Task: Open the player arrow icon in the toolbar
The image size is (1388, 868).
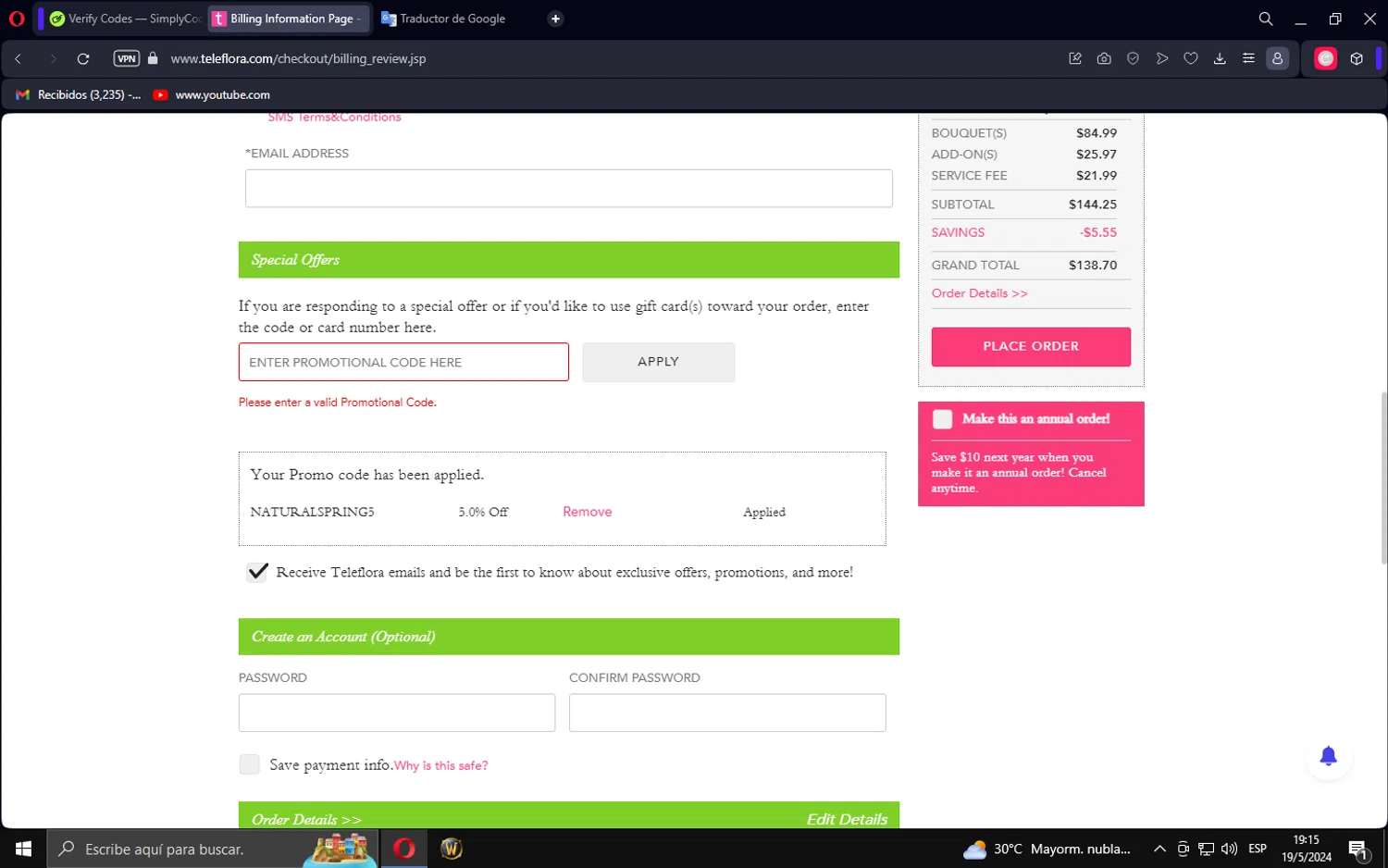Action: (1162, 58)
